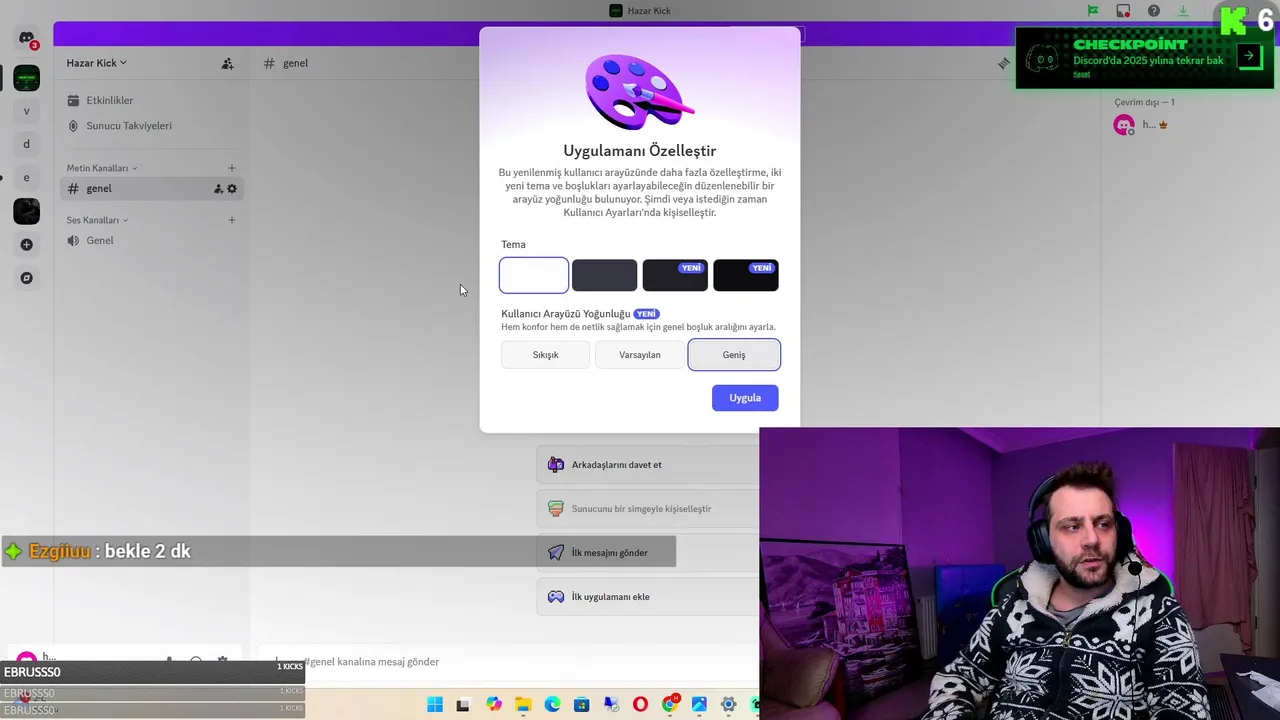Choose the light theme swatch

[x=534, y=275]
